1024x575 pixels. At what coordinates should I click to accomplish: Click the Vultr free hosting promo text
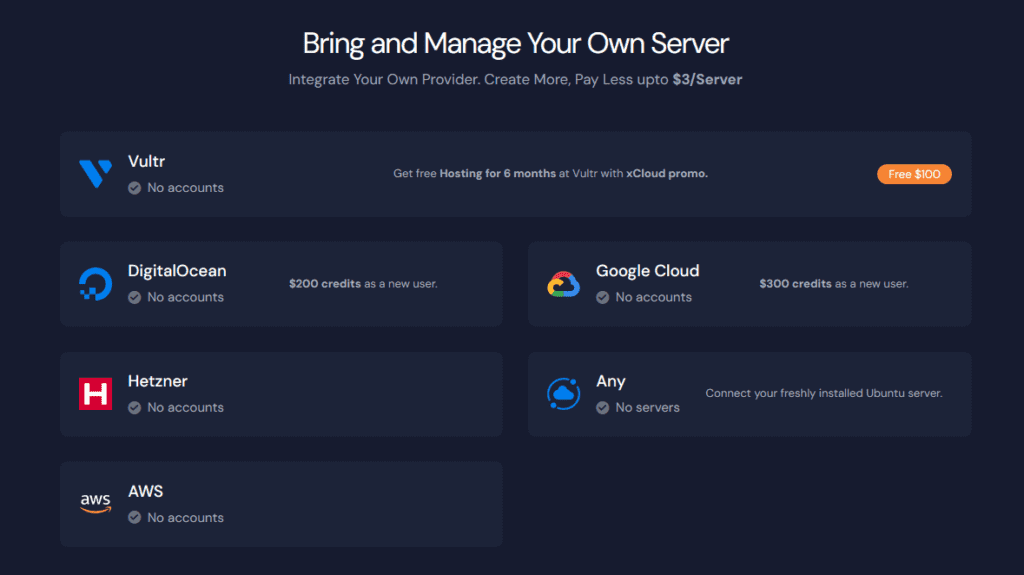(x=550, y=174)
